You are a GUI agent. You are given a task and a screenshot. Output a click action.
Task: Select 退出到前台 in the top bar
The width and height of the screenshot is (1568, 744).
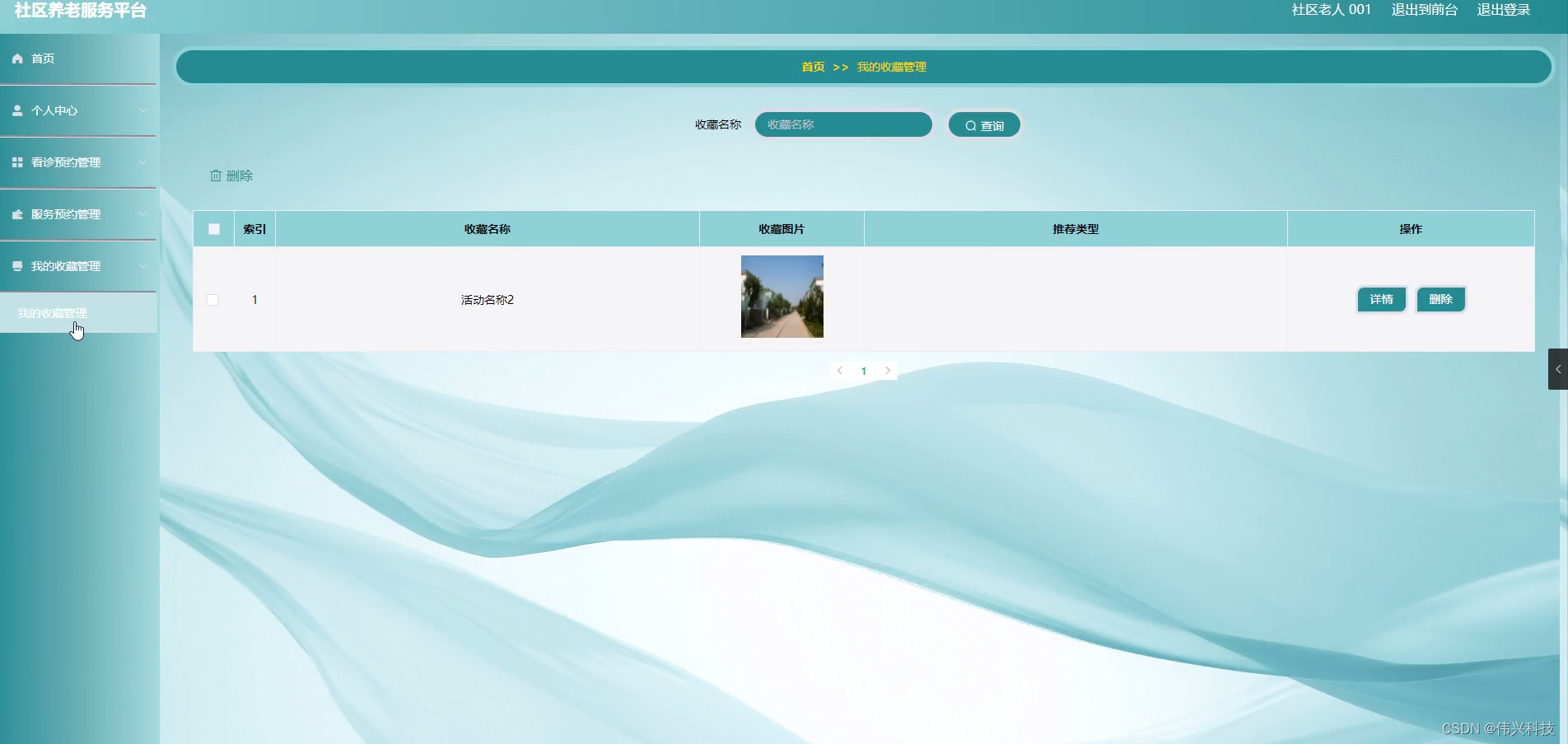(1423, 10)
